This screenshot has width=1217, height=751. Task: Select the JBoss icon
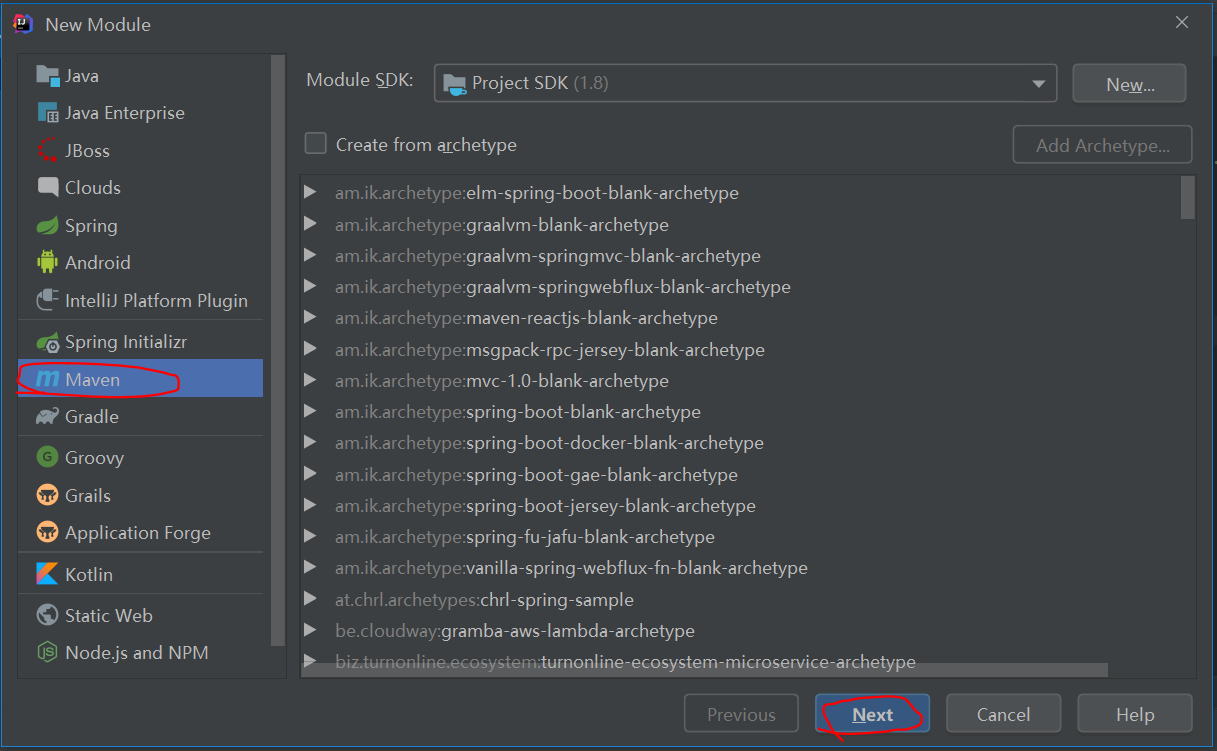(47, 150)
